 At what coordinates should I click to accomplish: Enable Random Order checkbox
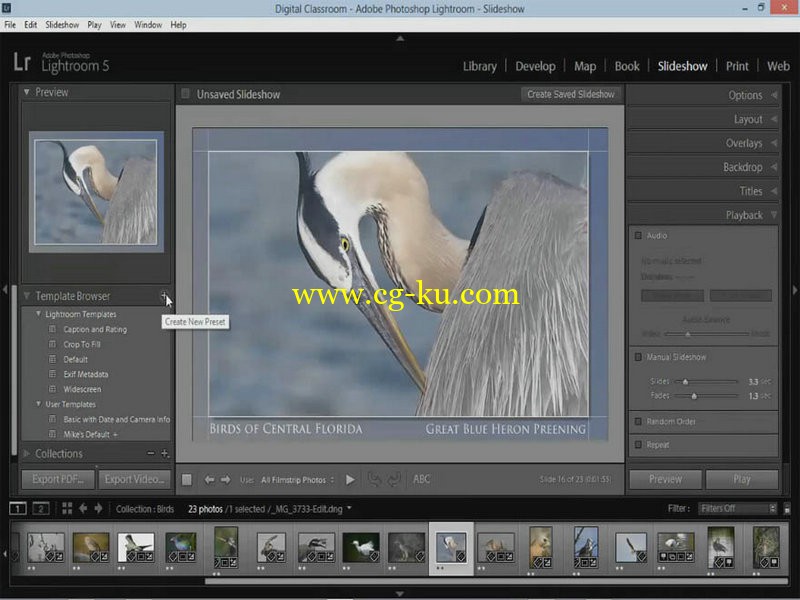(x=638, y=421)
